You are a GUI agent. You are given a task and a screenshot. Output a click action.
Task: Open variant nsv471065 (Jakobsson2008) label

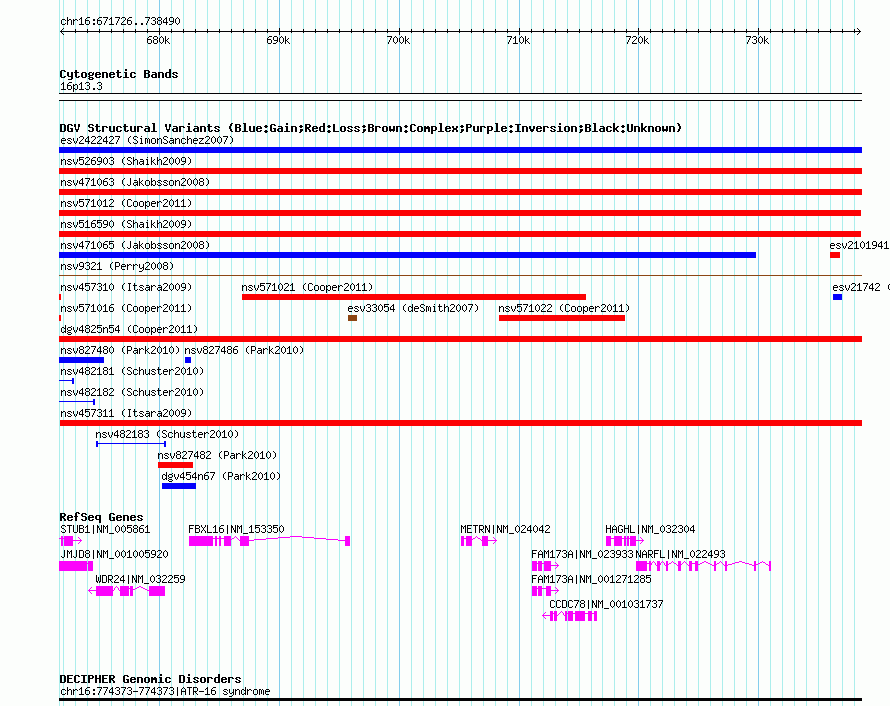click(135, 245)
